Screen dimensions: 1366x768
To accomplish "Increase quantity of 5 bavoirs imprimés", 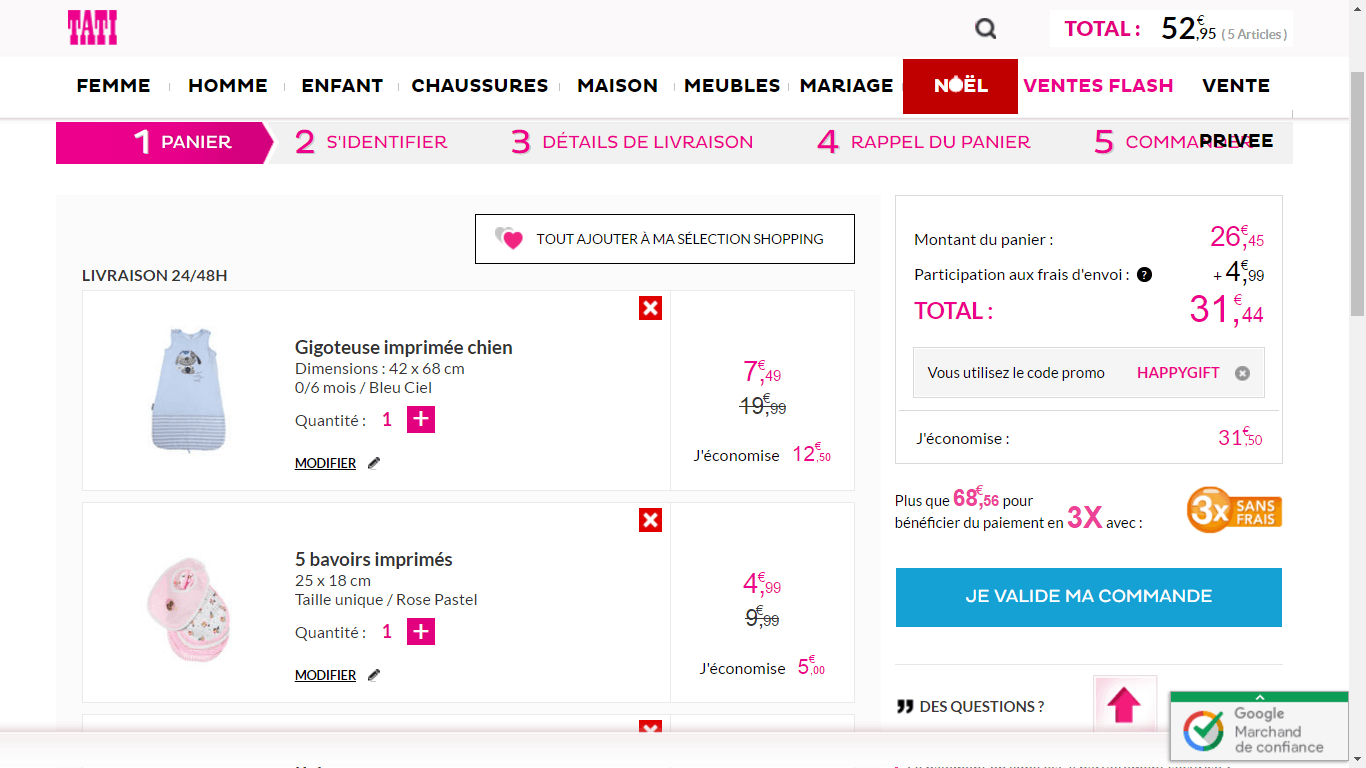I will click(x=421, y=632).
